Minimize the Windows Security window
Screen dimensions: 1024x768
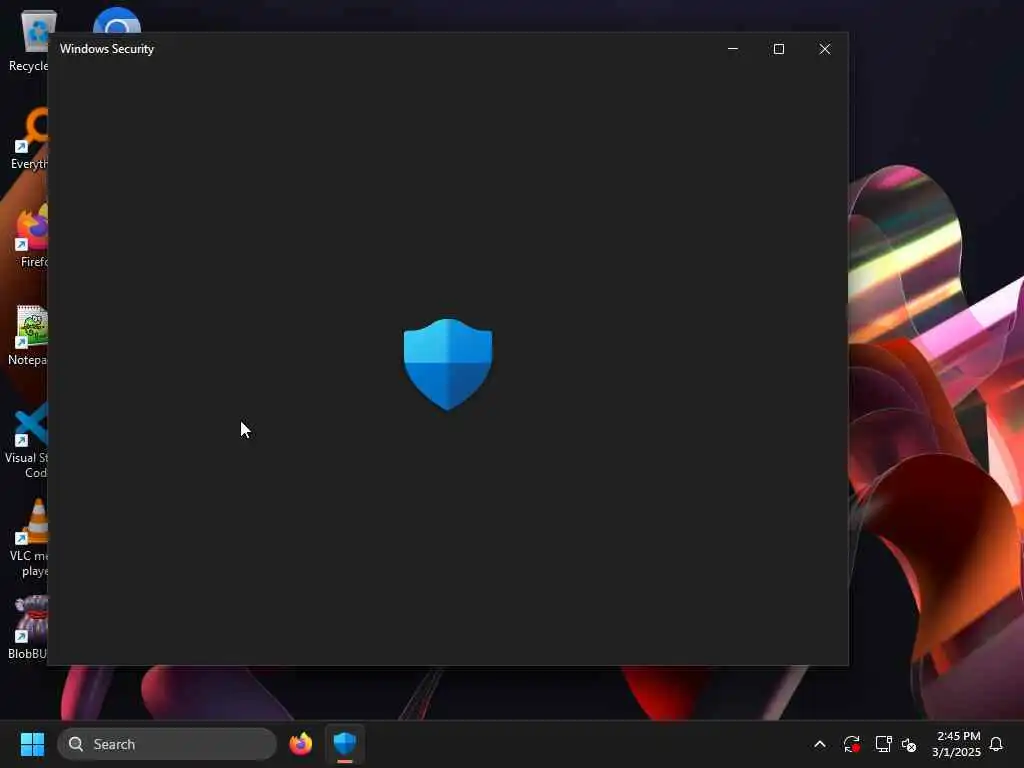pos(733,49)
